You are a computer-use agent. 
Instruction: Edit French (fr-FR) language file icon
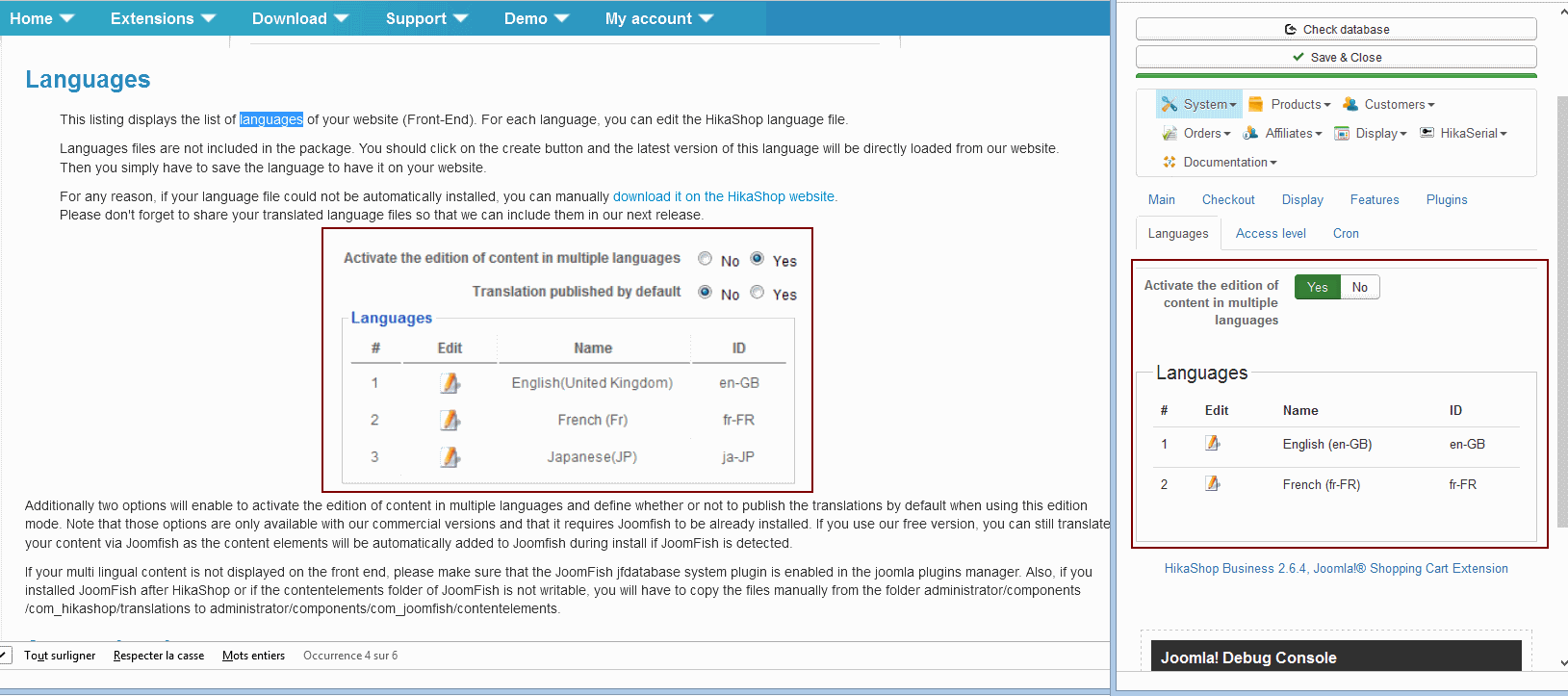tap(1213, 483)
